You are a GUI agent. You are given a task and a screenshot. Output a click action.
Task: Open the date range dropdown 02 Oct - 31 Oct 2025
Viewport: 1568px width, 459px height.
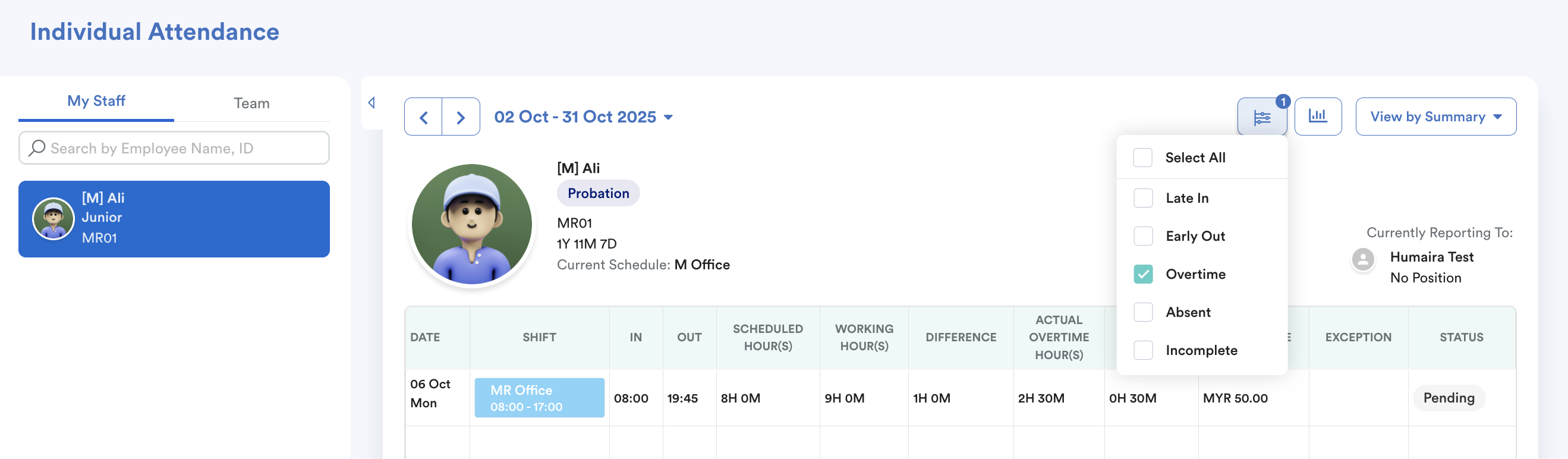click(583, 117)
